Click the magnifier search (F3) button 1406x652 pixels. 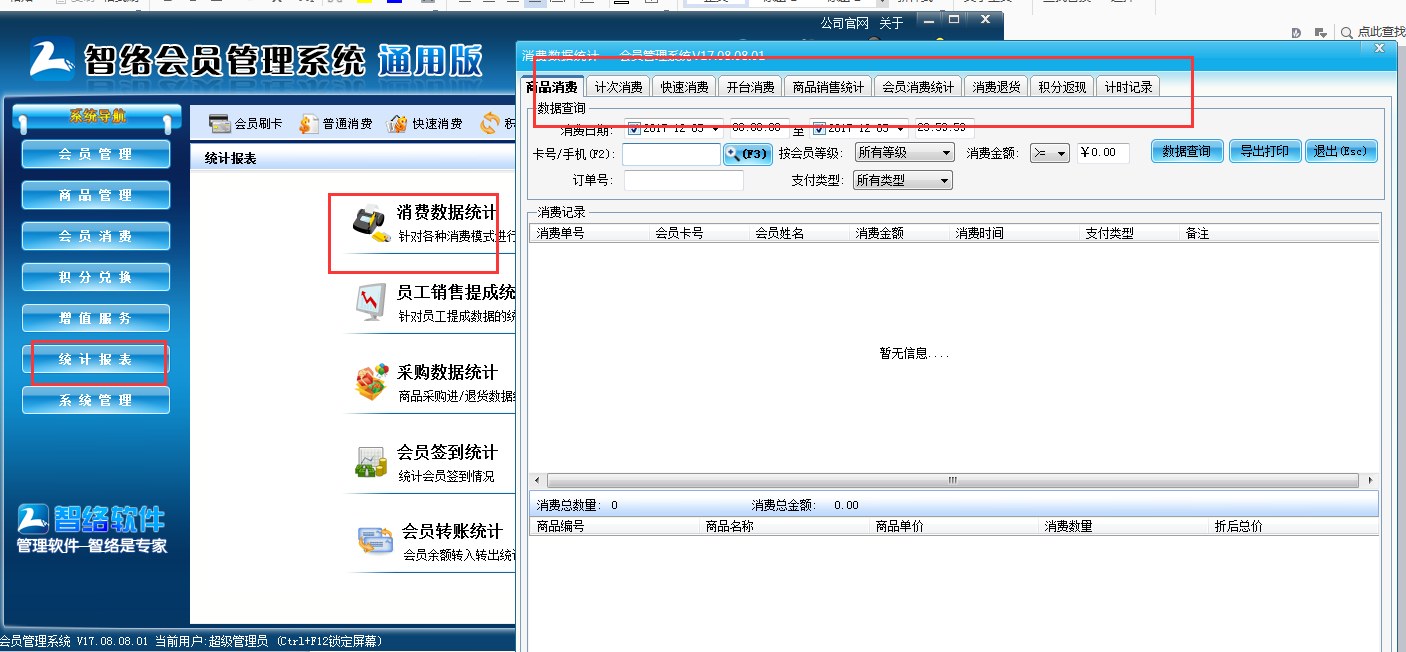pos(747,153)
